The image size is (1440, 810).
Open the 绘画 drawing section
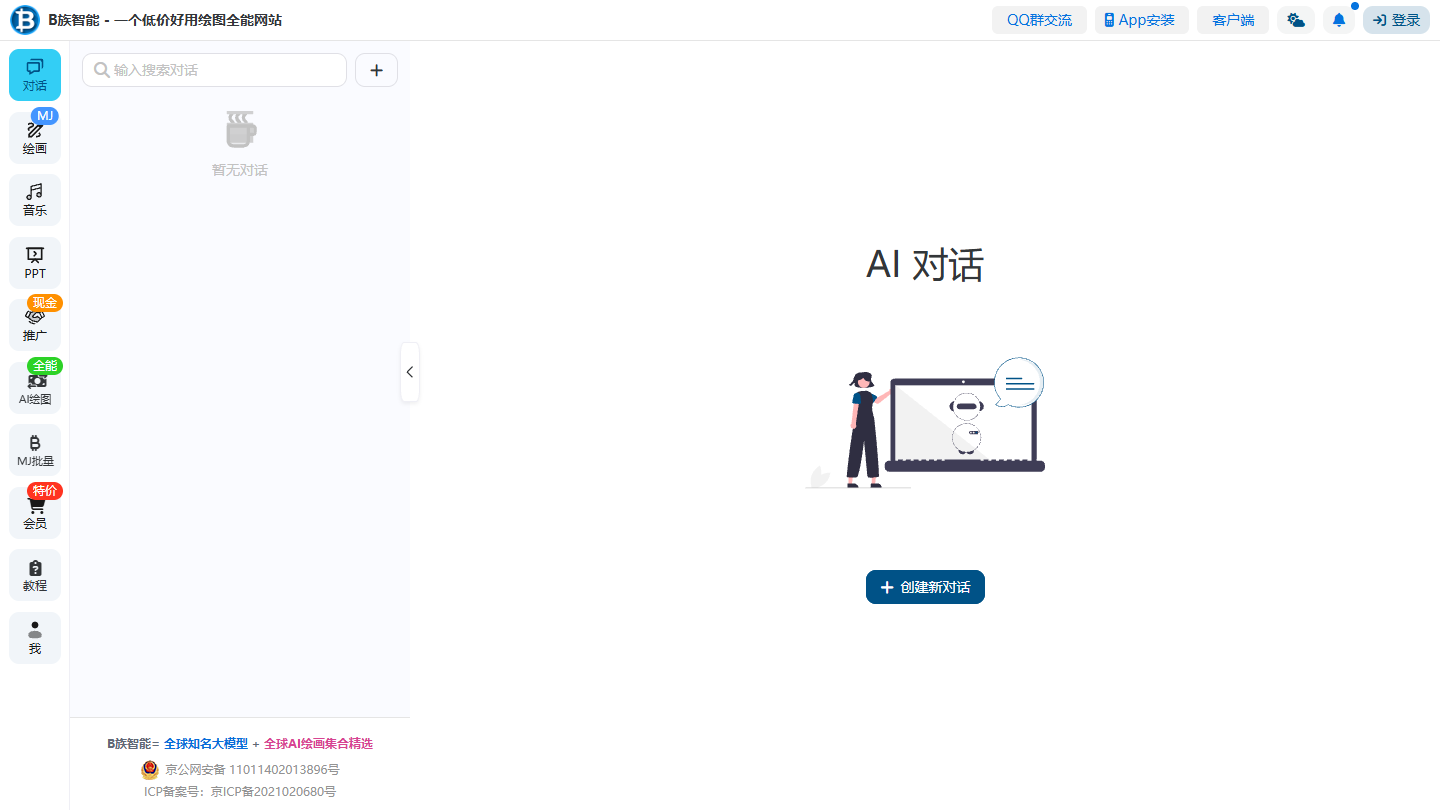click(x=35, y=138)
